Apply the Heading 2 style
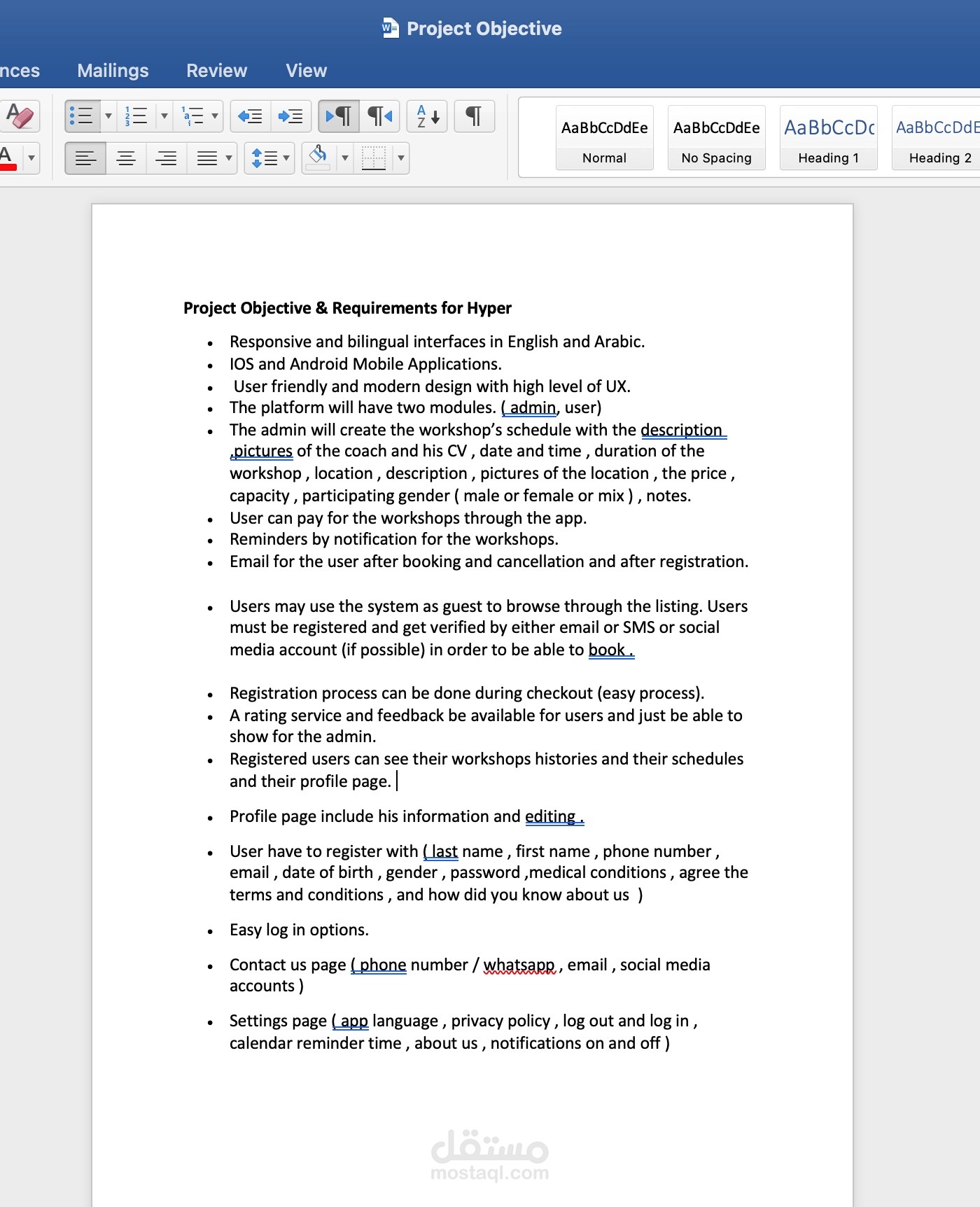 (937, 138)
